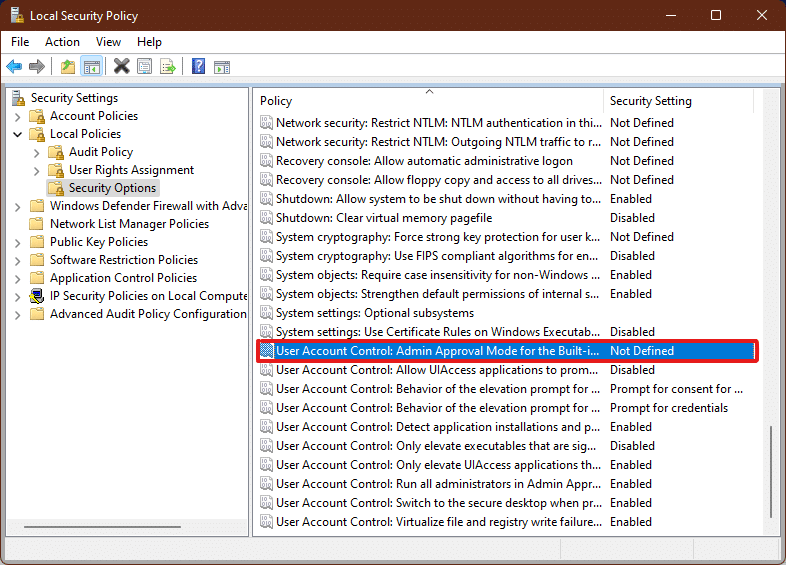786x565 pixels.
Task: Expand Advanced Audit Policy Configuration node
Action: pyautogui.click(x=18, y=315)
